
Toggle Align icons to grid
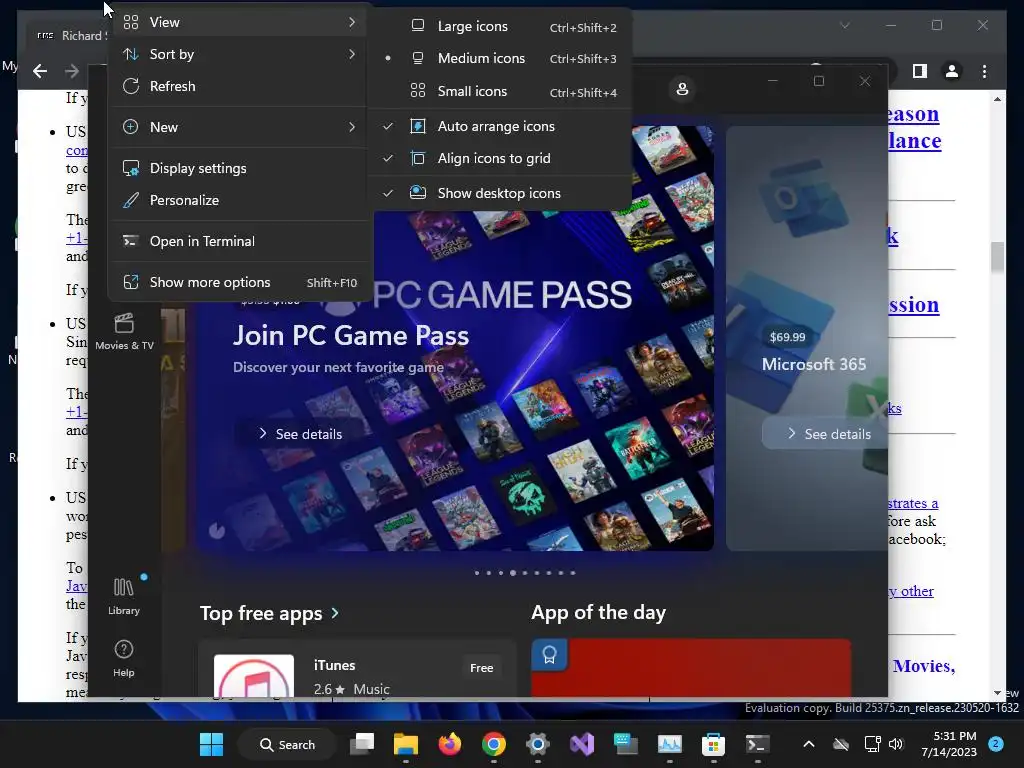pos(500,158)
